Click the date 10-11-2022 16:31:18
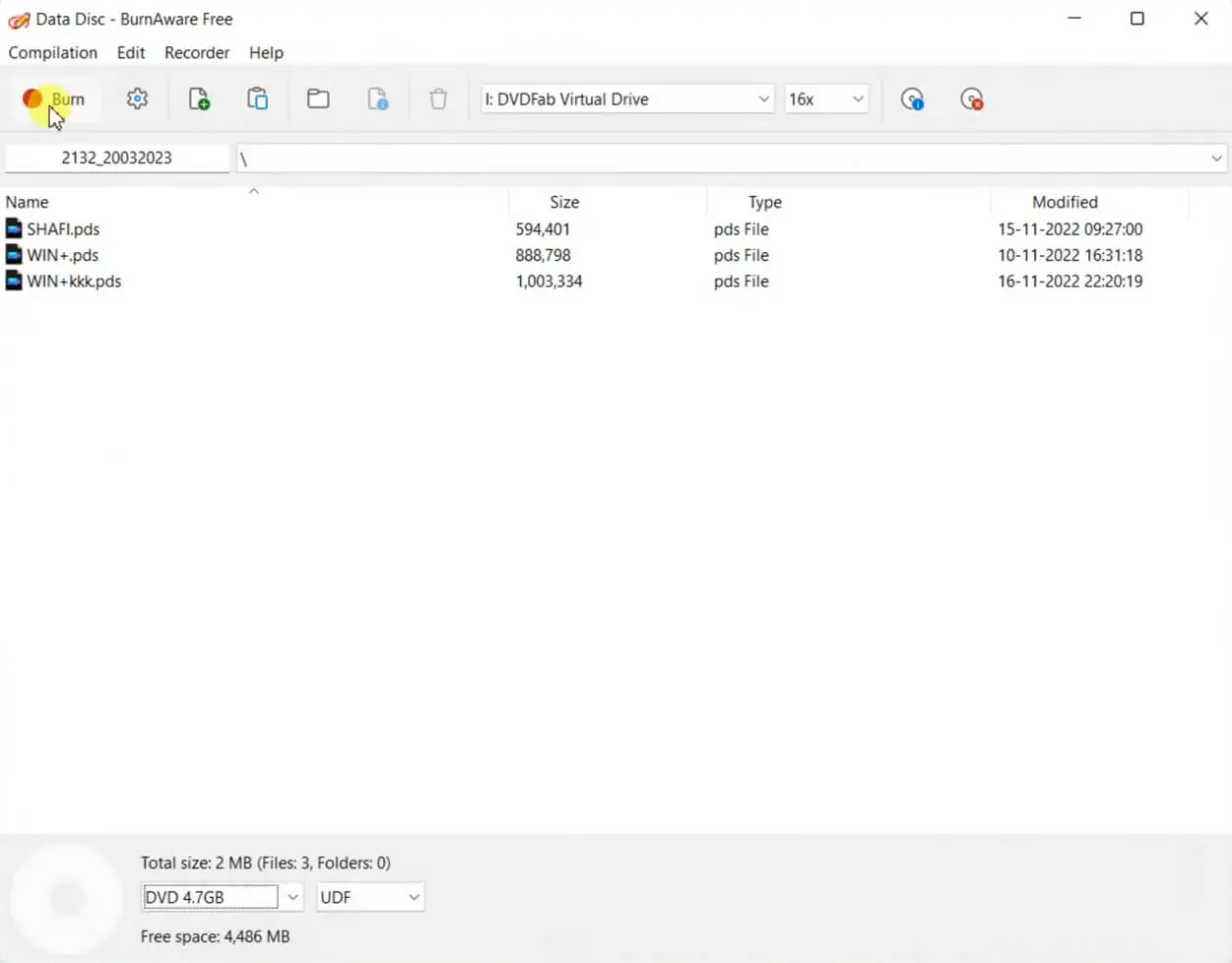This screenshot has width=1232, height=963. tap(1070, 255)
